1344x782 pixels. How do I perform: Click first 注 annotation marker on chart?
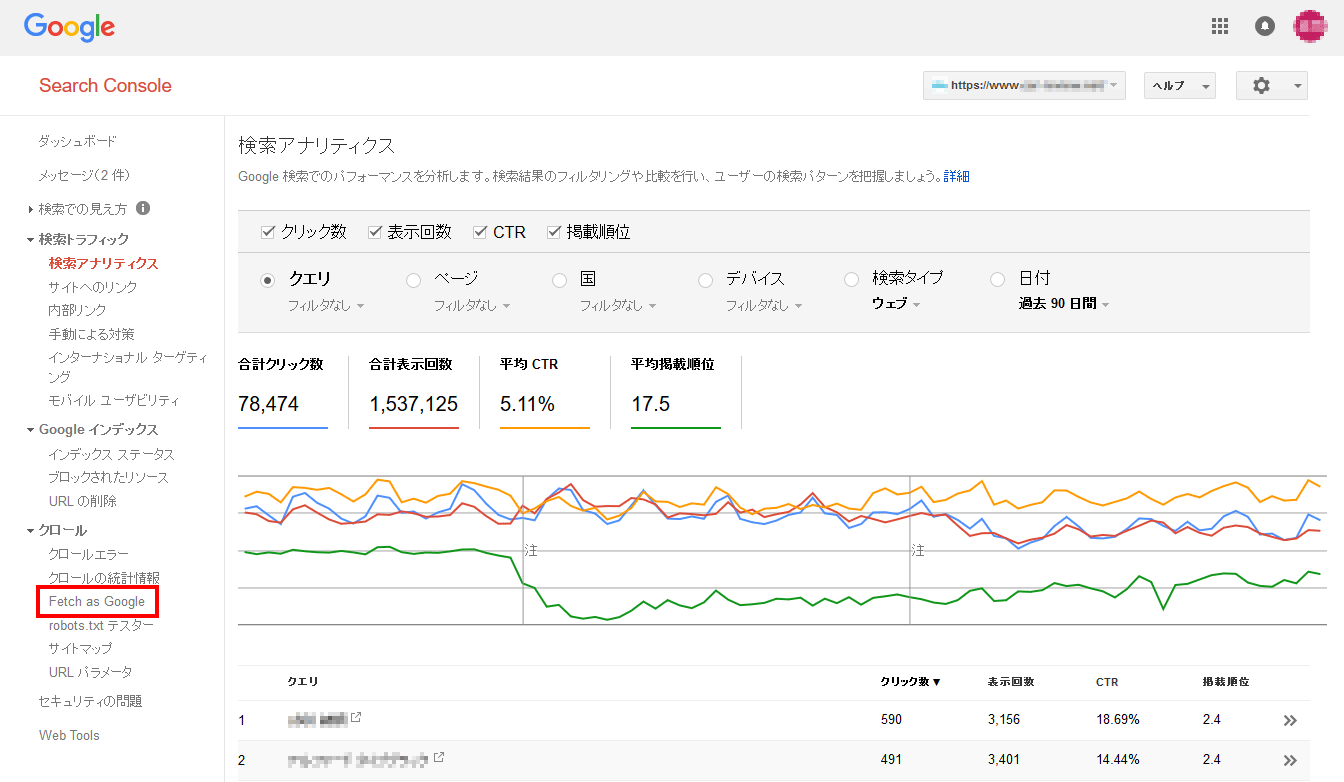[x=531, y=551]
